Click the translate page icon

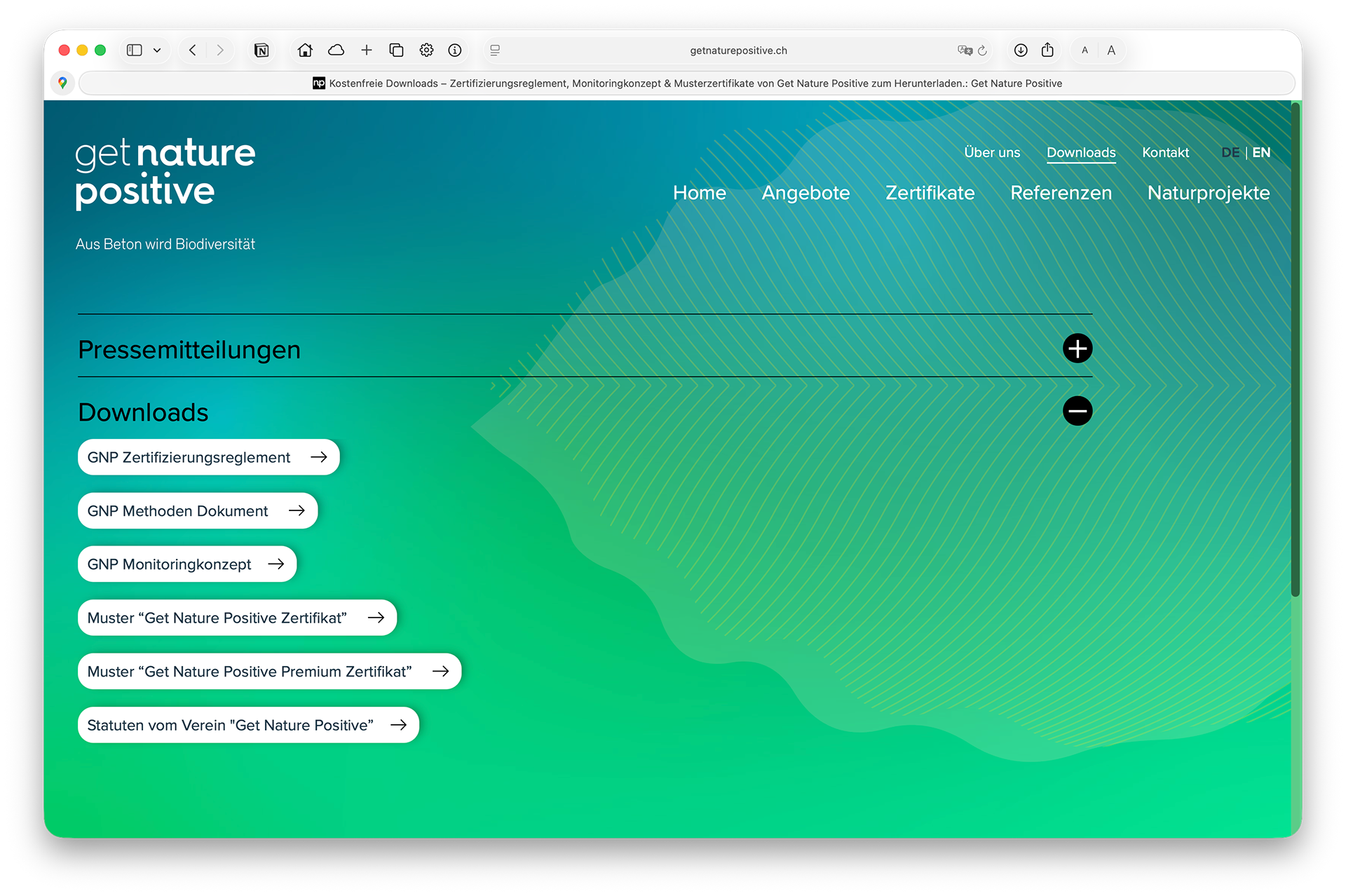click(965, 50)
